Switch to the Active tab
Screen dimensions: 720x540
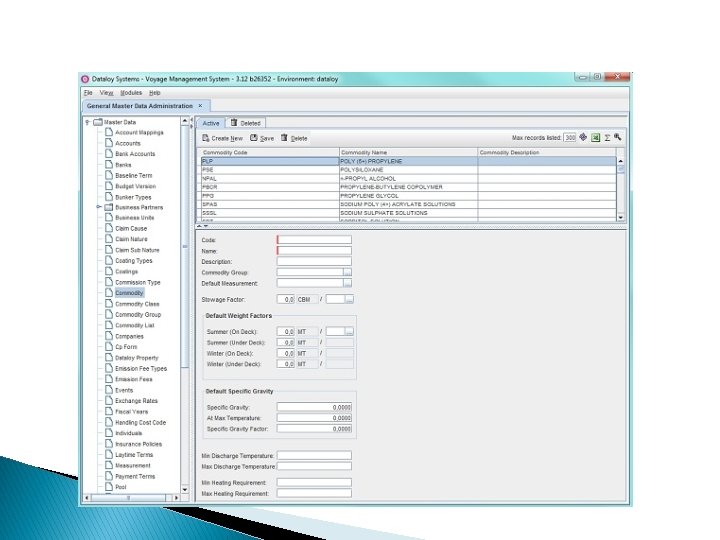211,123
